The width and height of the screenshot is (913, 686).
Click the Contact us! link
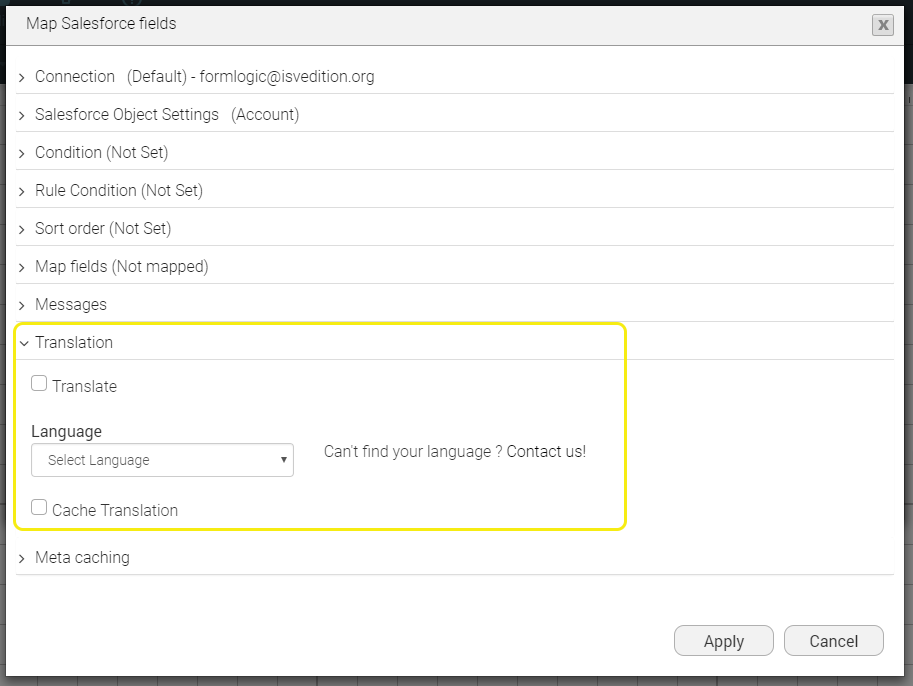(546, 451)
